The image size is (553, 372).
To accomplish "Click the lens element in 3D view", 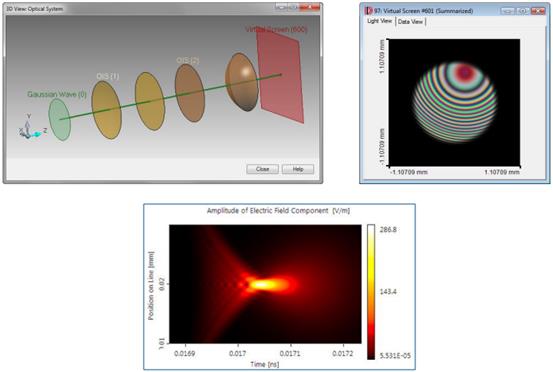I will [x=242, y=82].
